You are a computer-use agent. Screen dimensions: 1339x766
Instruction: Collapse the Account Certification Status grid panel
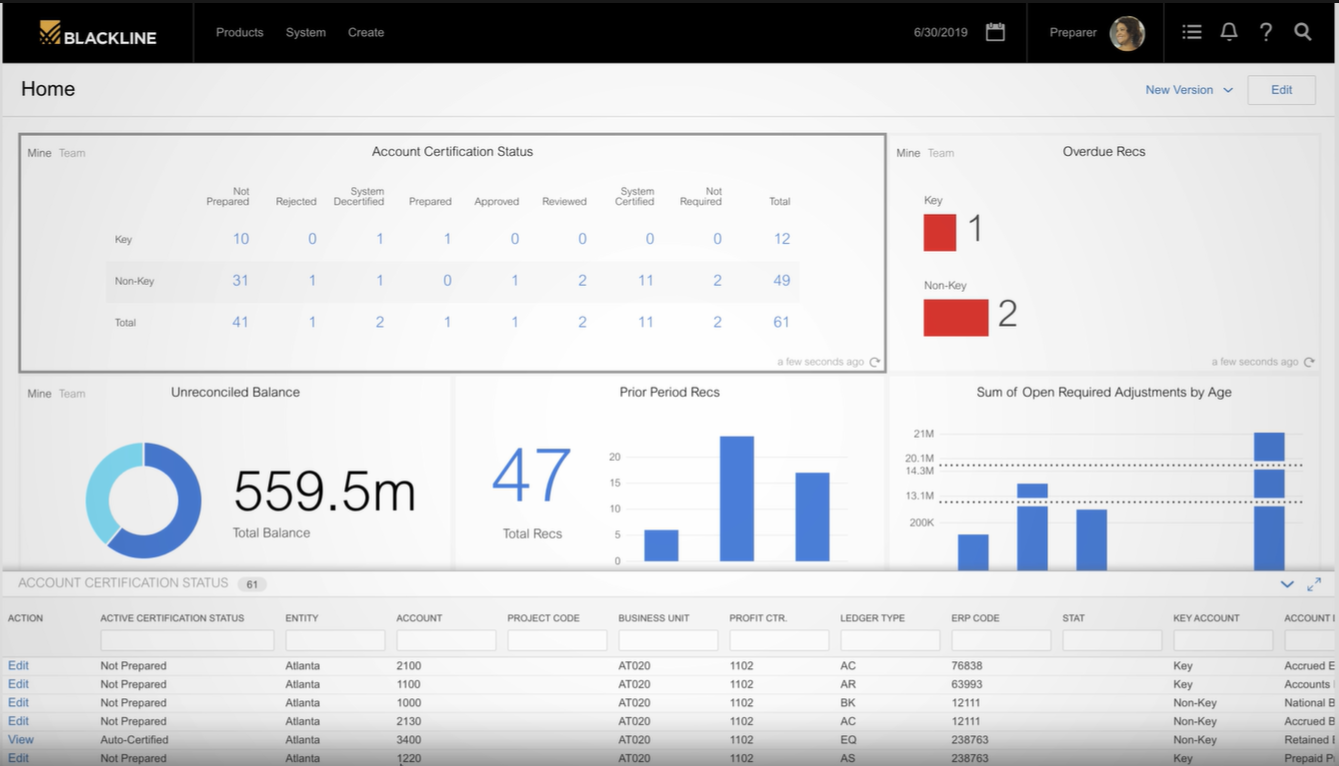click(1287, 583)
